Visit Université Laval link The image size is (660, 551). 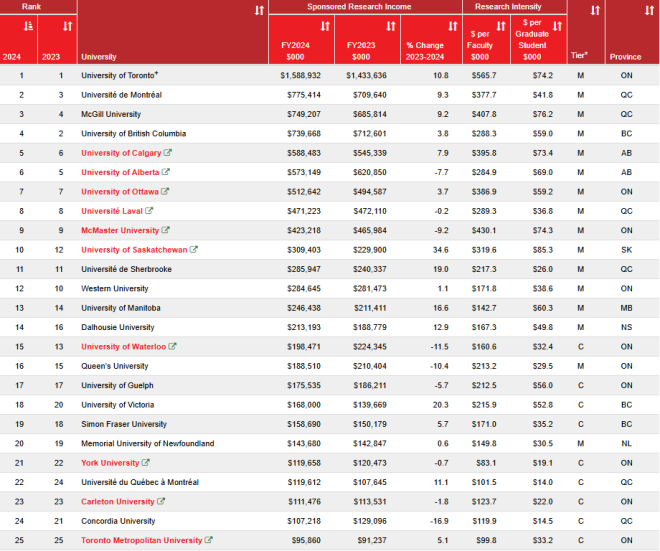111,211
